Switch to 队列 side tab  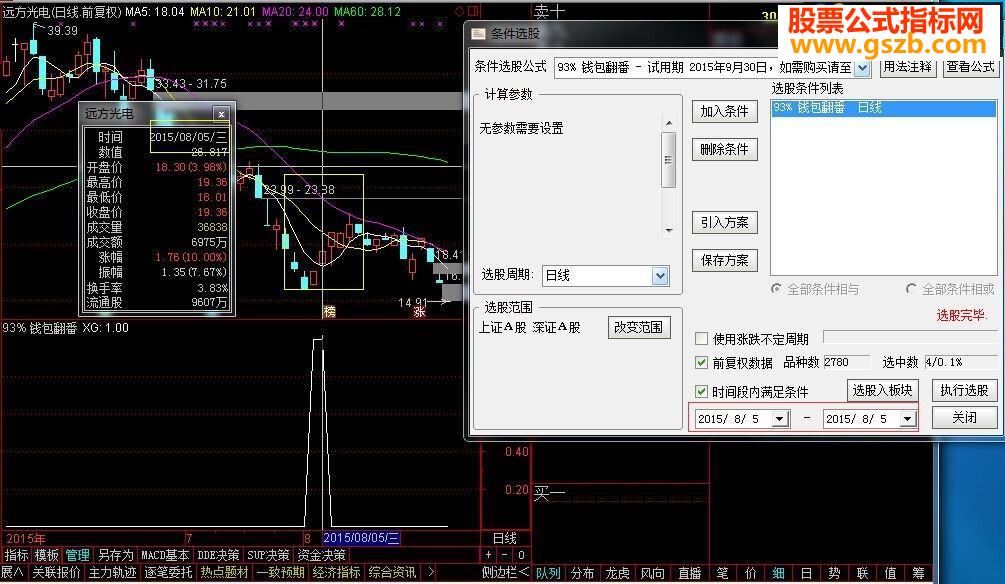548,573
